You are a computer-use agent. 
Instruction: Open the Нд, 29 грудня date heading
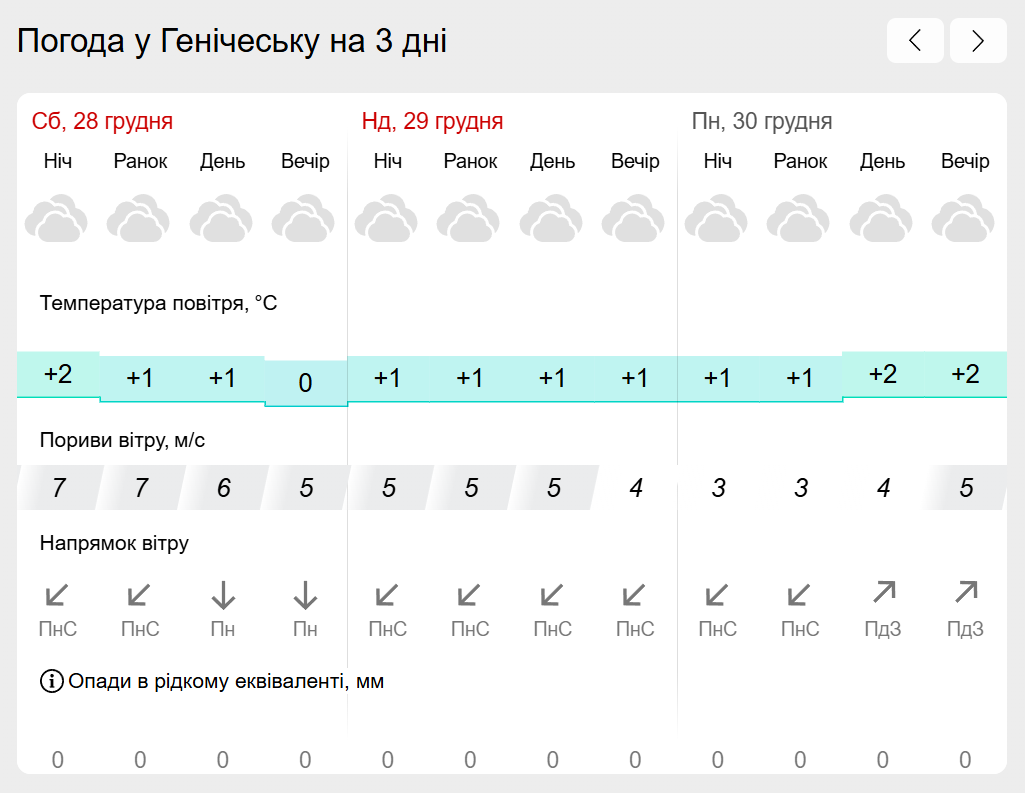point(432,121)
